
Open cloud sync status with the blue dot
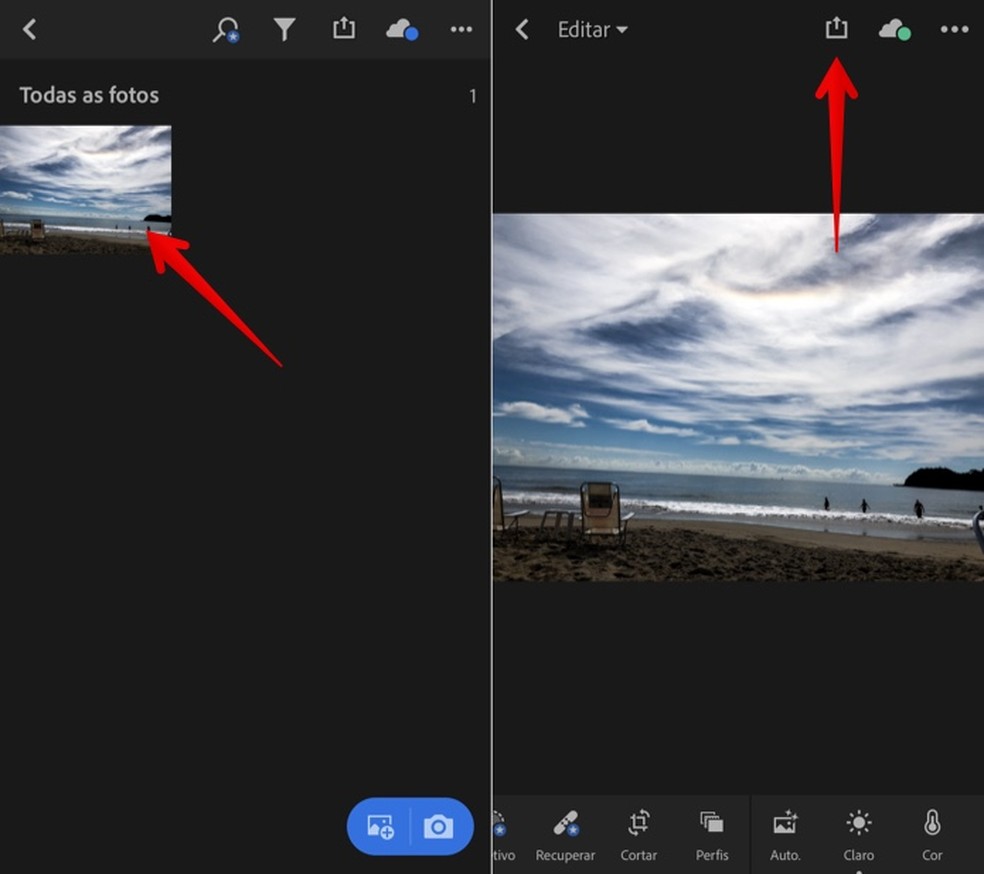402,30
